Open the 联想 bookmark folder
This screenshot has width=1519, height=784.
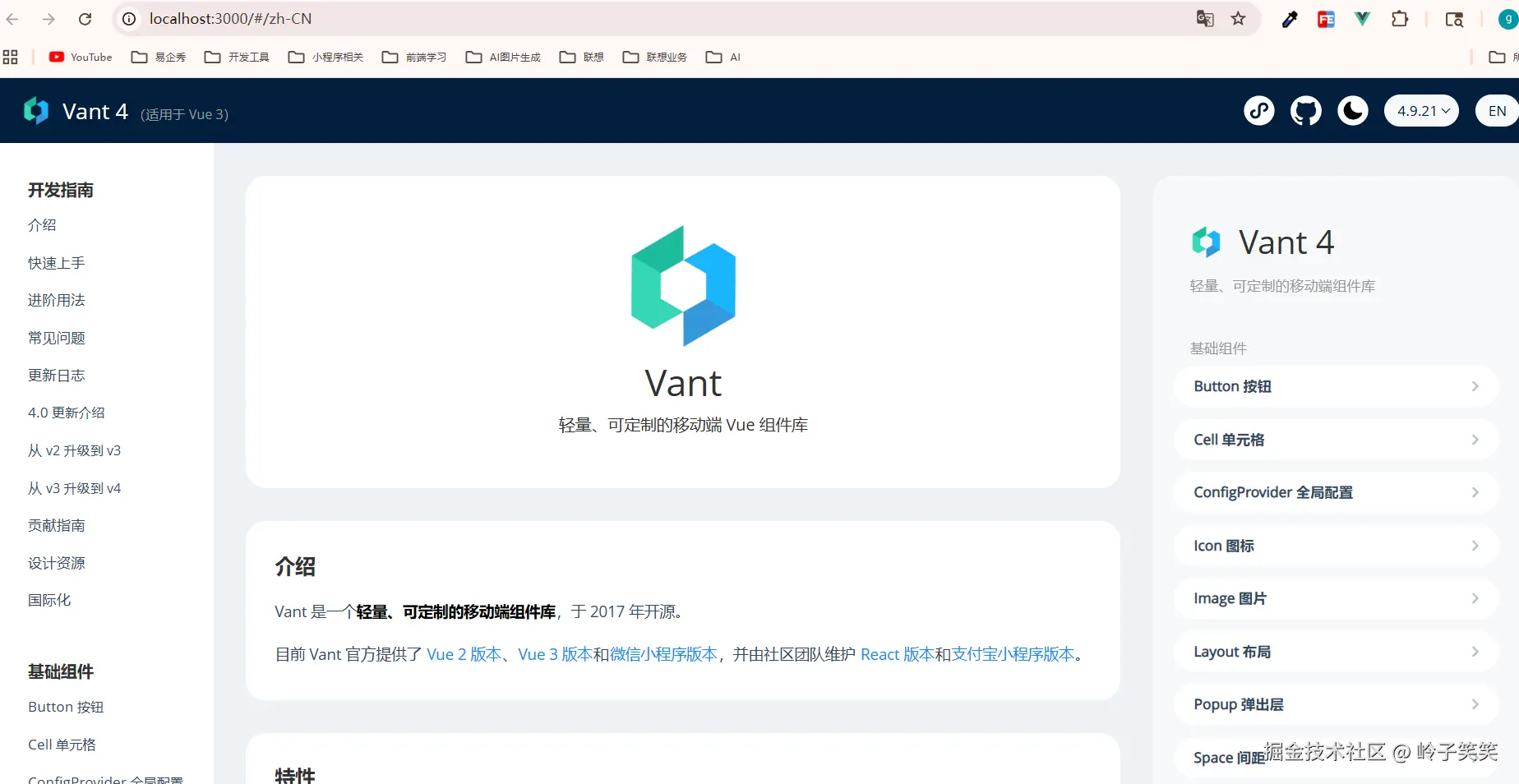pos(581,57)
